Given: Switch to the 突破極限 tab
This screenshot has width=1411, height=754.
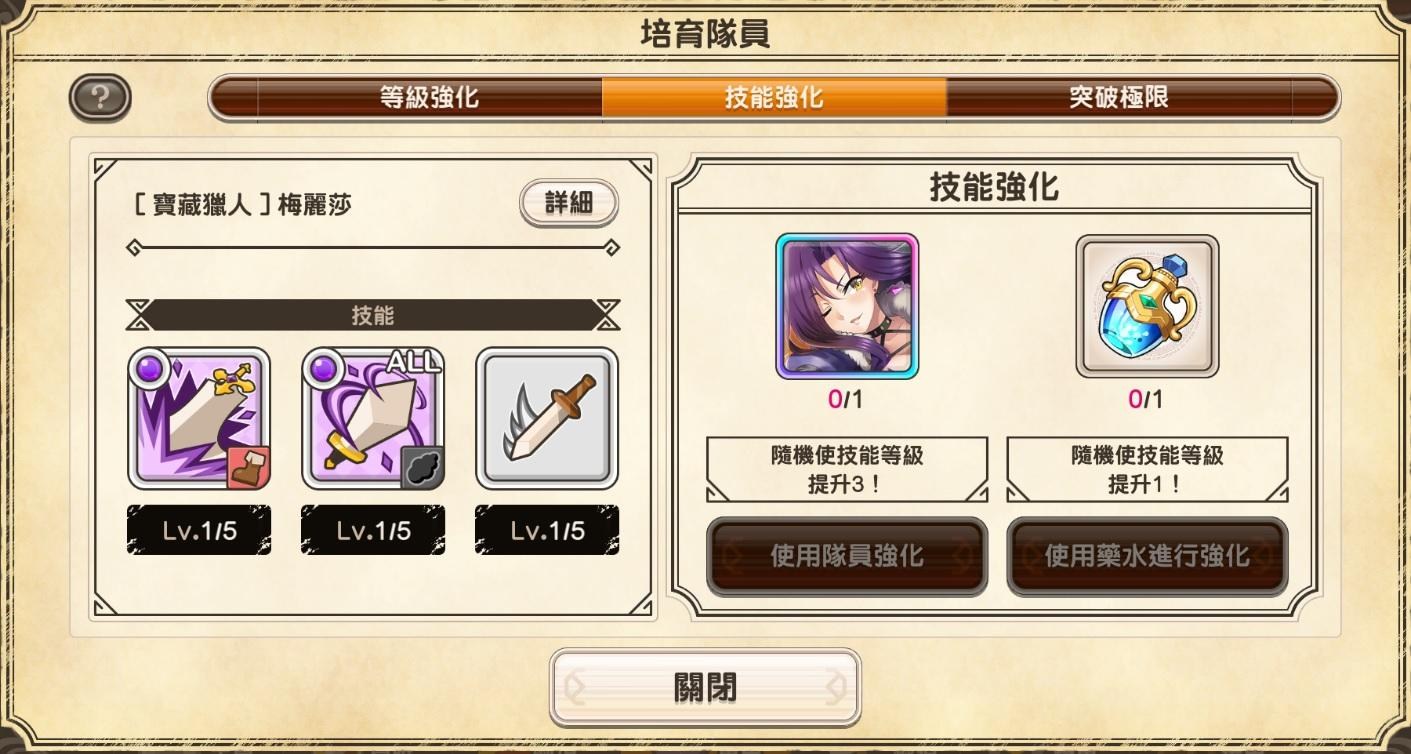Looking at the screenshot, I should tap(1119, 98).
